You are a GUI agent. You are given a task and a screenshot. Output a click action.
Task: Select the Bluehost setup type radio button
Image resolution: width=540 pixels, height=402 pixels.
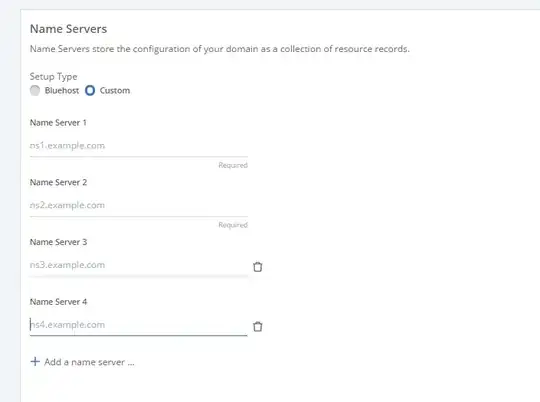pos(35,91)
